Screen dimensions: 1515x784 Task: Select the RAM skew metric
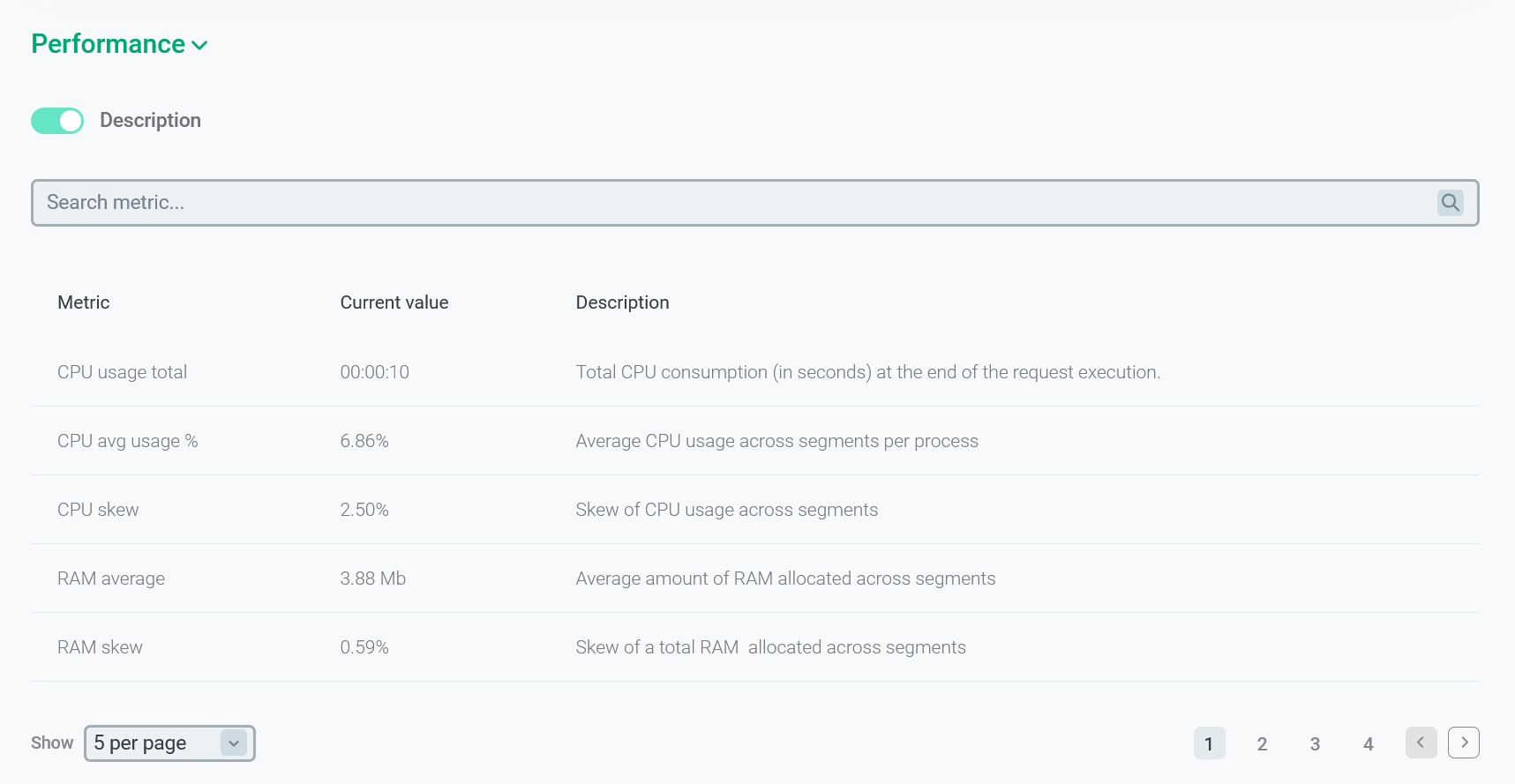click(100, 647)
